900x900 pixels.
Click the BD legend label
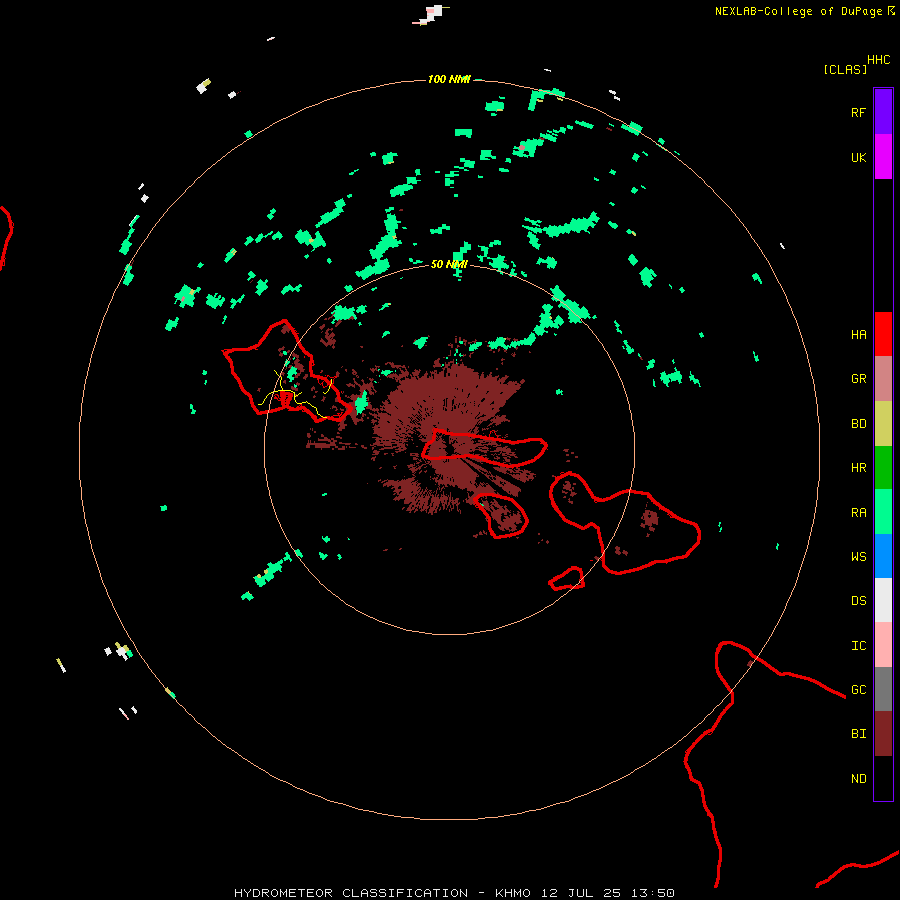pos(858,424)
